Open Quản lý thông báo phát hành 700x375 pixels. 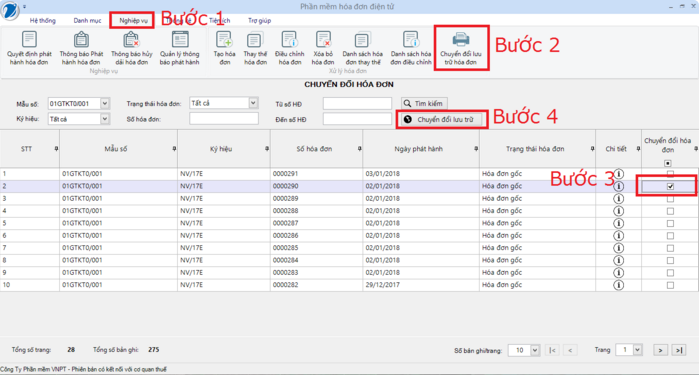(180, 48)
